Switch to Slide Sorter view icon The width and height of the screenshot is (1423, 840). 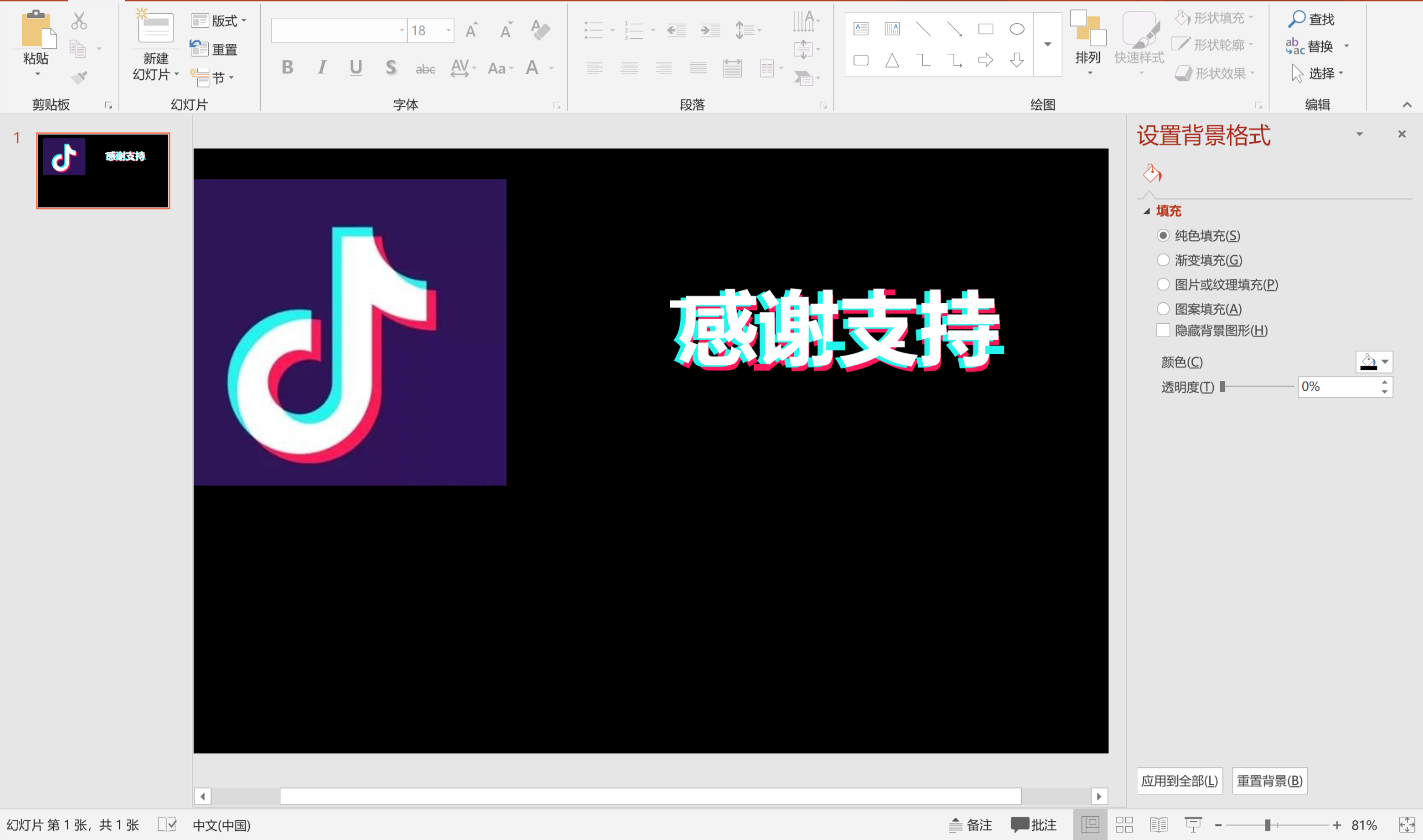1124,824
